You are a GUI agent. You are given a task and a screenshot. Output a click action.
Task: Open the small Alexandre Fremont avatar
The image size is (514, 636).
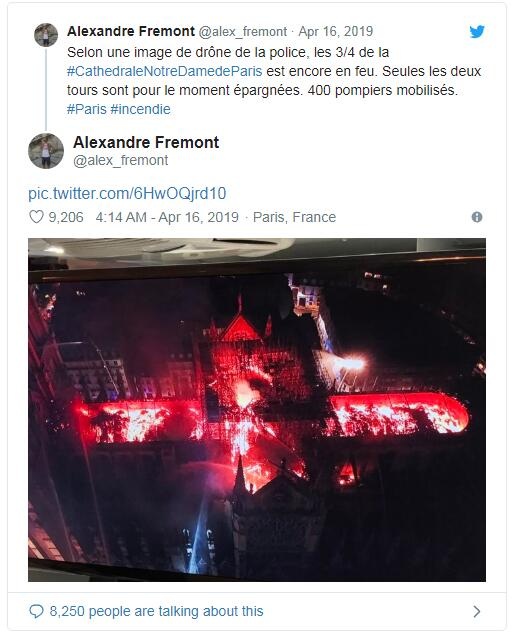click(x=46, y=35)
